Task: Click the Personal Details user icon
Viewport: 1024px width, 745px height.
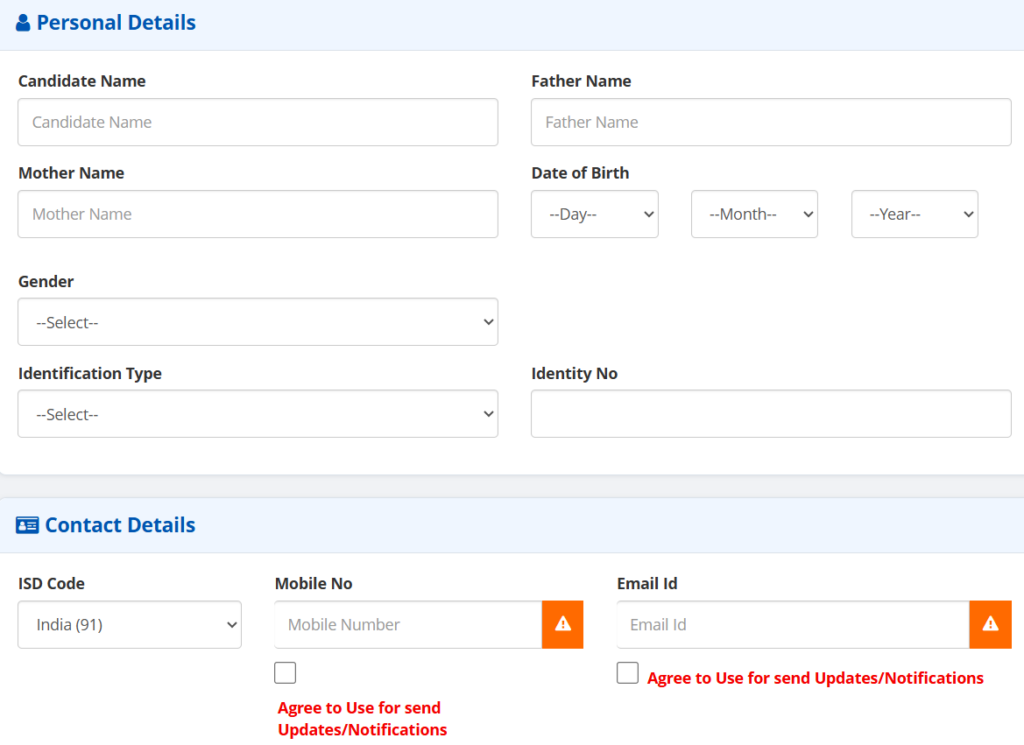Action: 23,23
